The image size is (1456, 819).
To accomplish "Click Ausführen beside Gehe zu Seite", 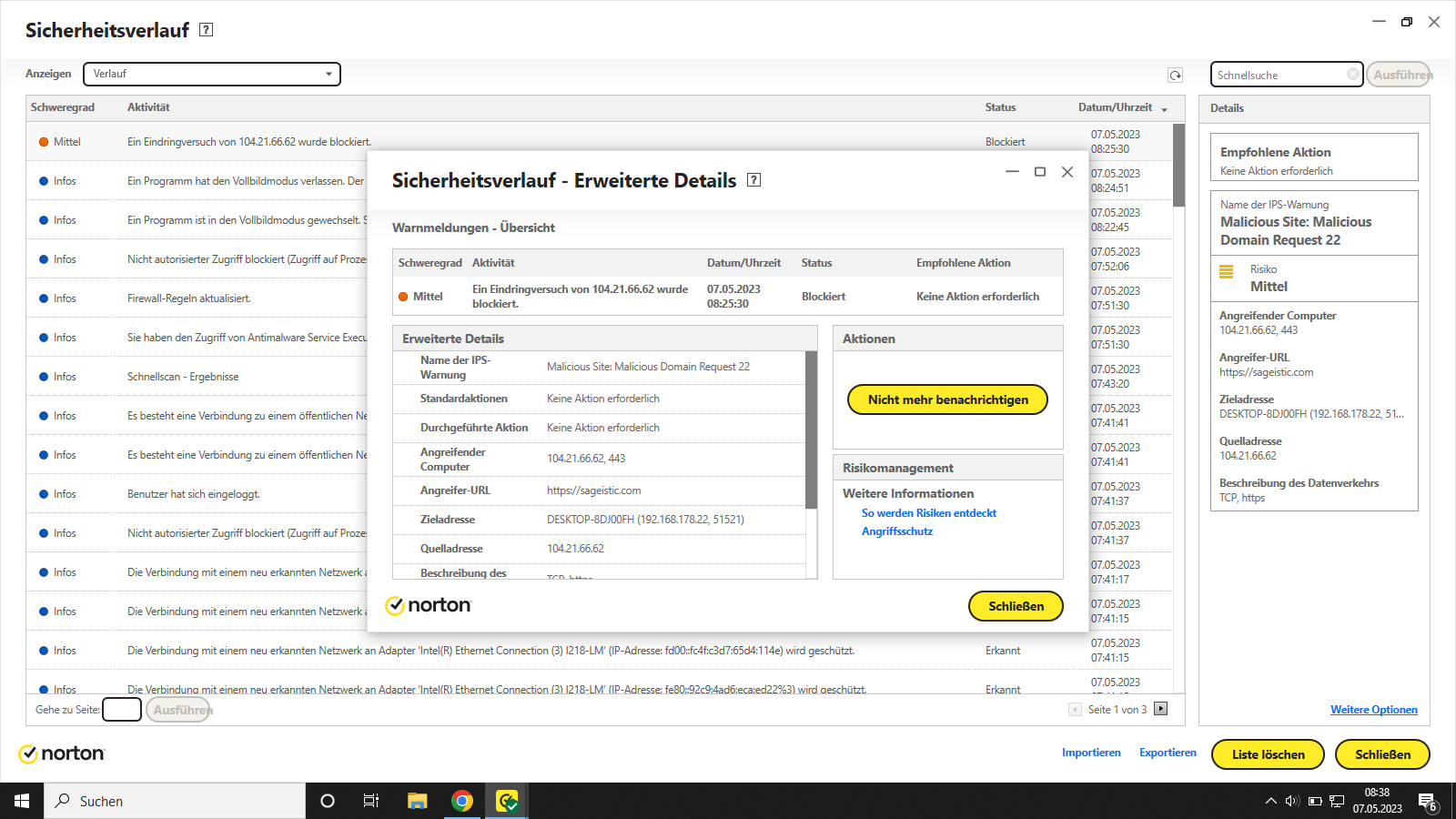I will pyautogui.click(x=179, y=710).
